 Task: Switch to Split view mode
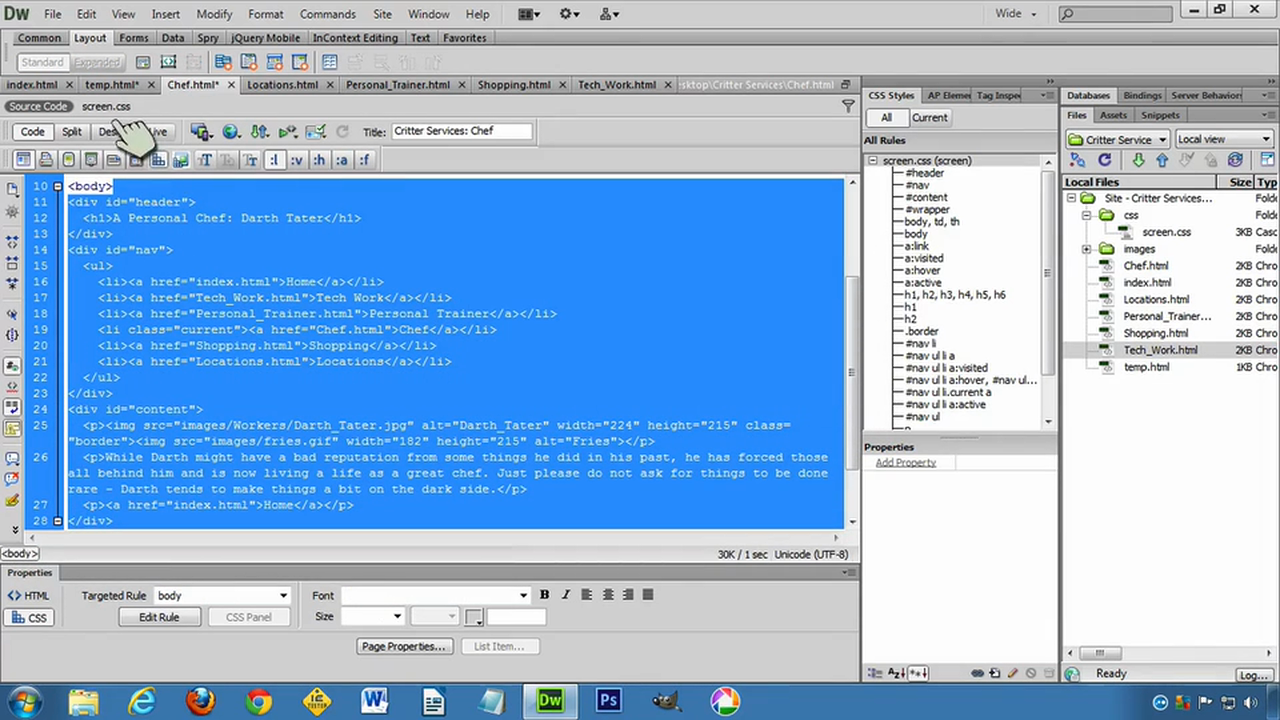[72, 132]
